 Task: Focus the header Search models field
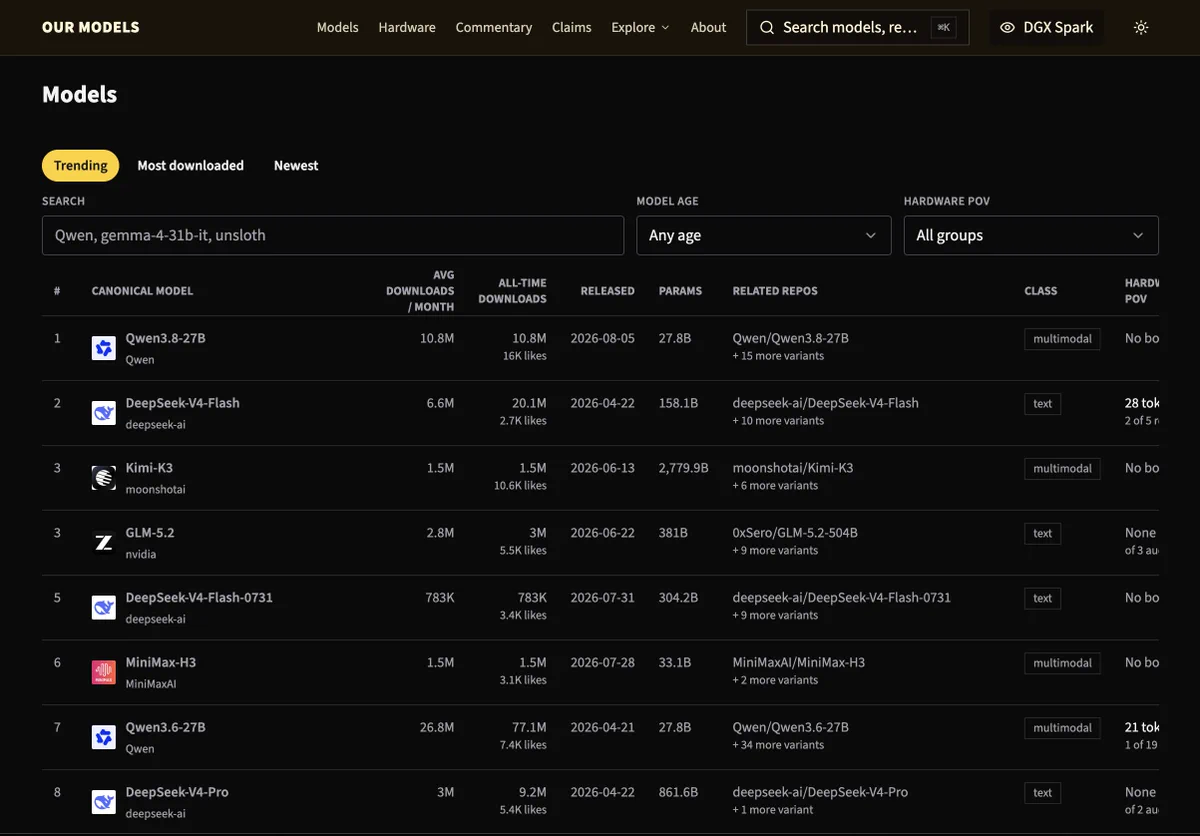858,28
